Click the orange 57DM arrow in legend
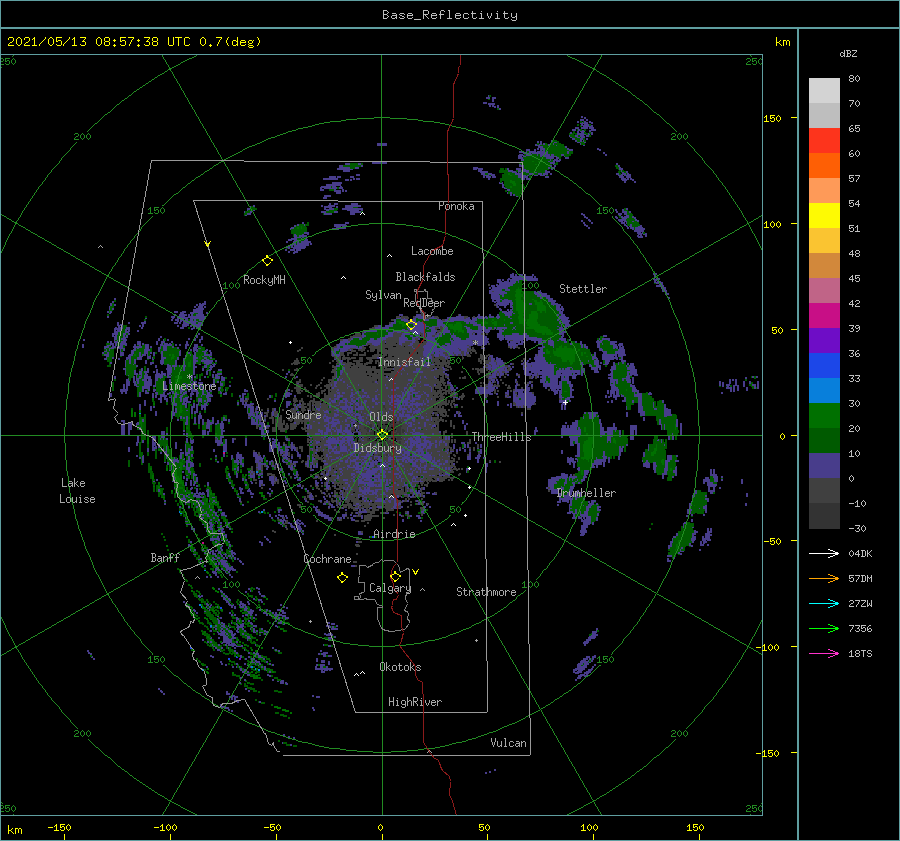900x841 pixels. [x=824, y=579]
